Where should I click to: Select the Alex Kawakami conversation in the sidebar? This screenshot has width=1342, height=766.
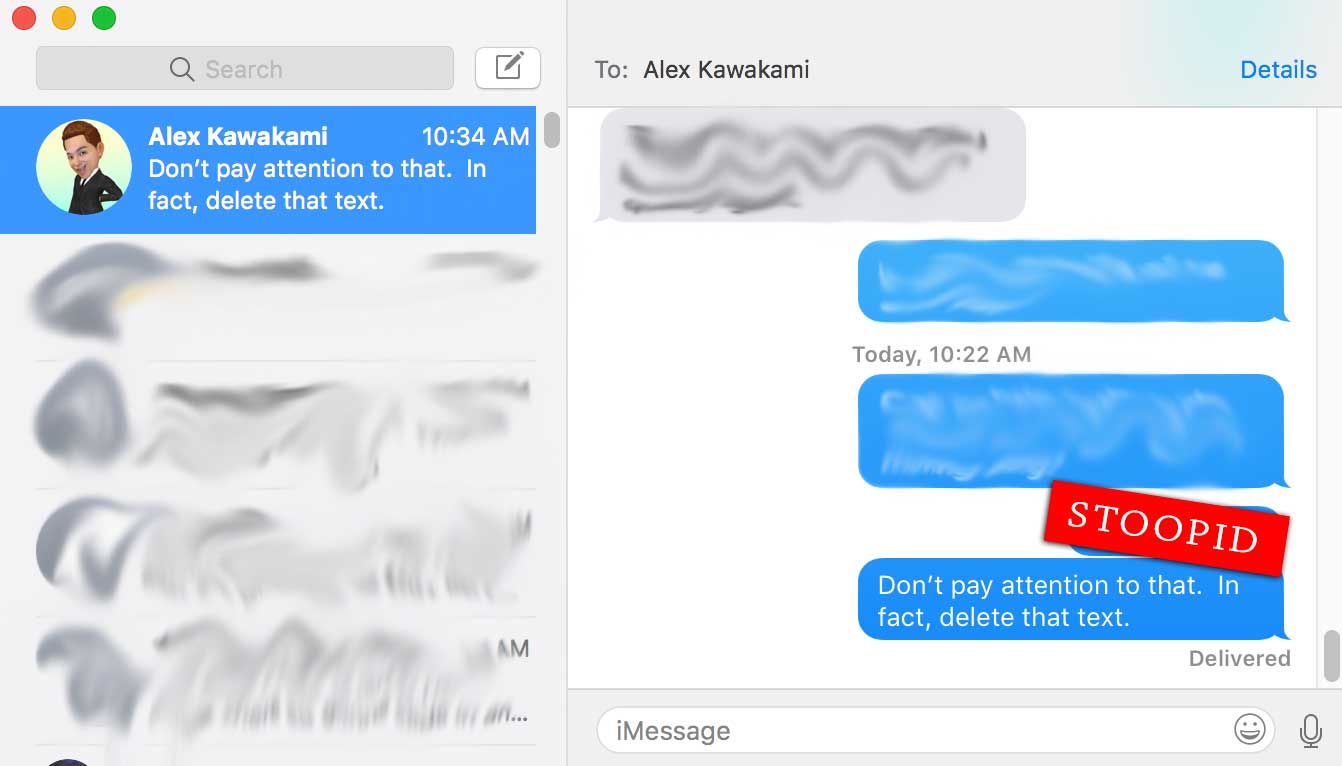[268, 170]
